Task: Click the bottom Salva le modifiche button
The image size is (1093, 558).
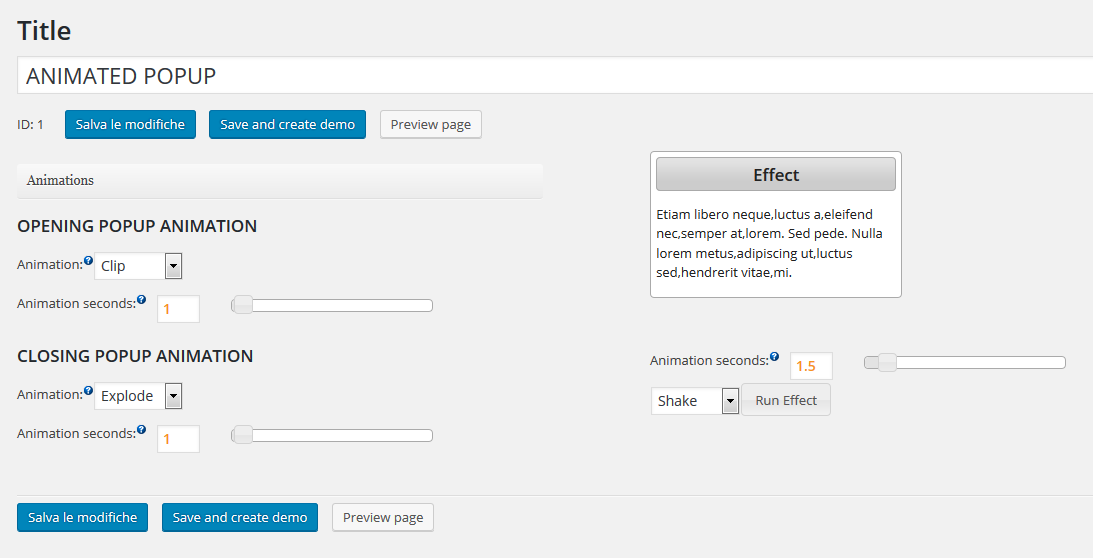Action: tap(82, 518)
